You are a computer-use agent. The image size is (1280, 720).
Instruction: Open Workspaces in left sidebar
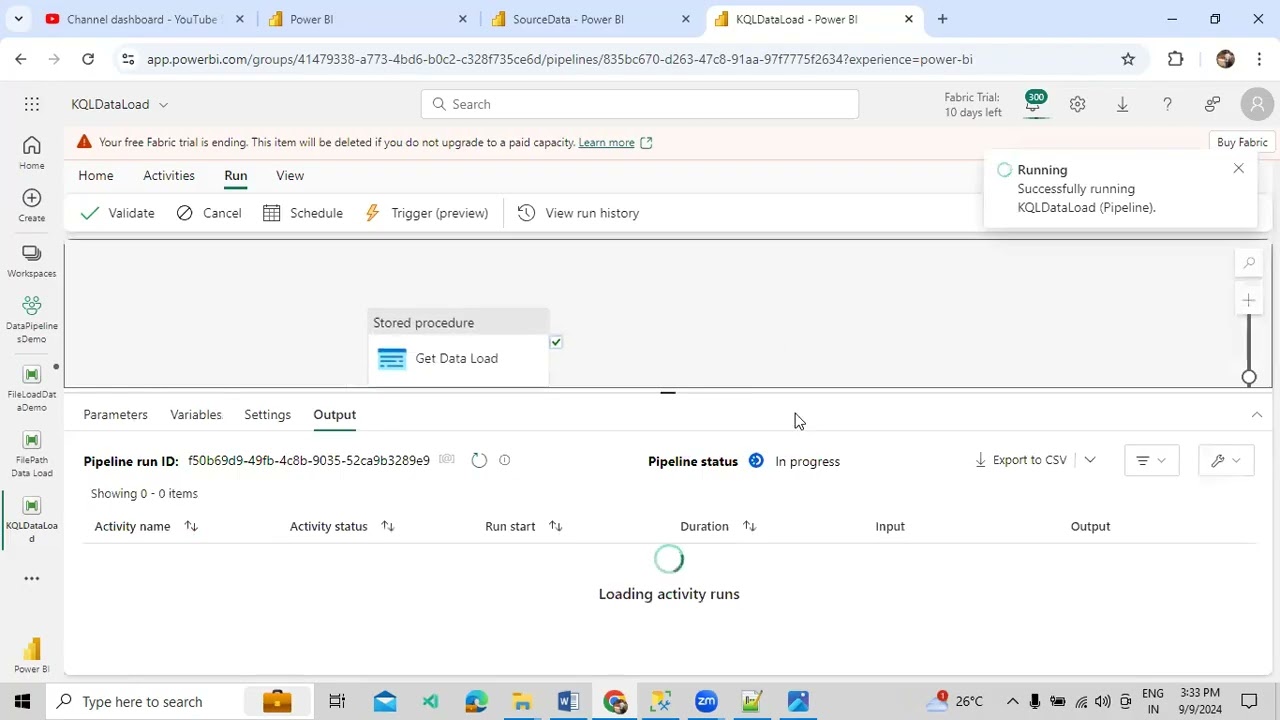click(x=32, y=261)
